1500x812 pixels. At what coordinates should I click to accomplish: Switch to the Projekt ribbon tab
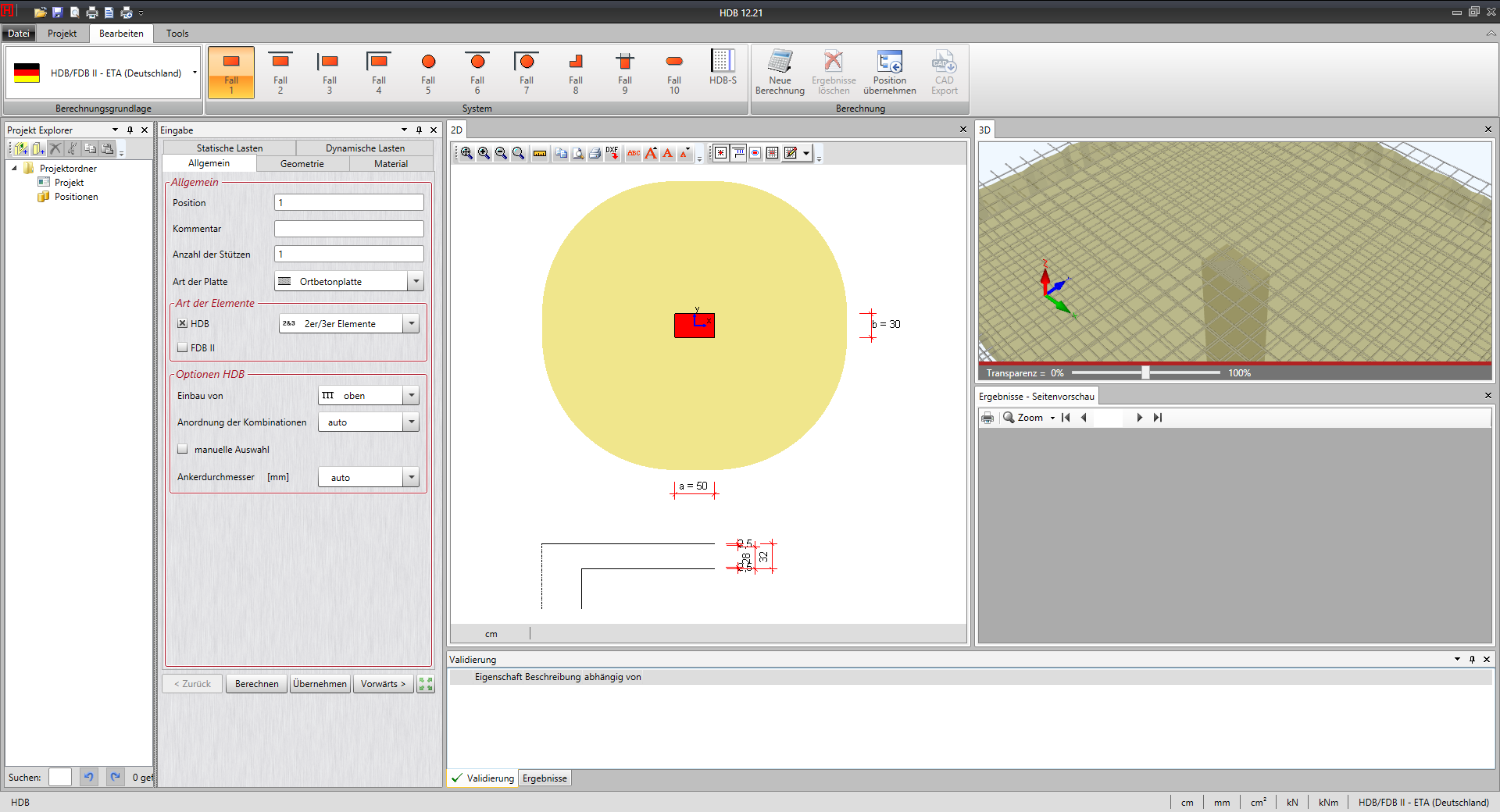62,33
